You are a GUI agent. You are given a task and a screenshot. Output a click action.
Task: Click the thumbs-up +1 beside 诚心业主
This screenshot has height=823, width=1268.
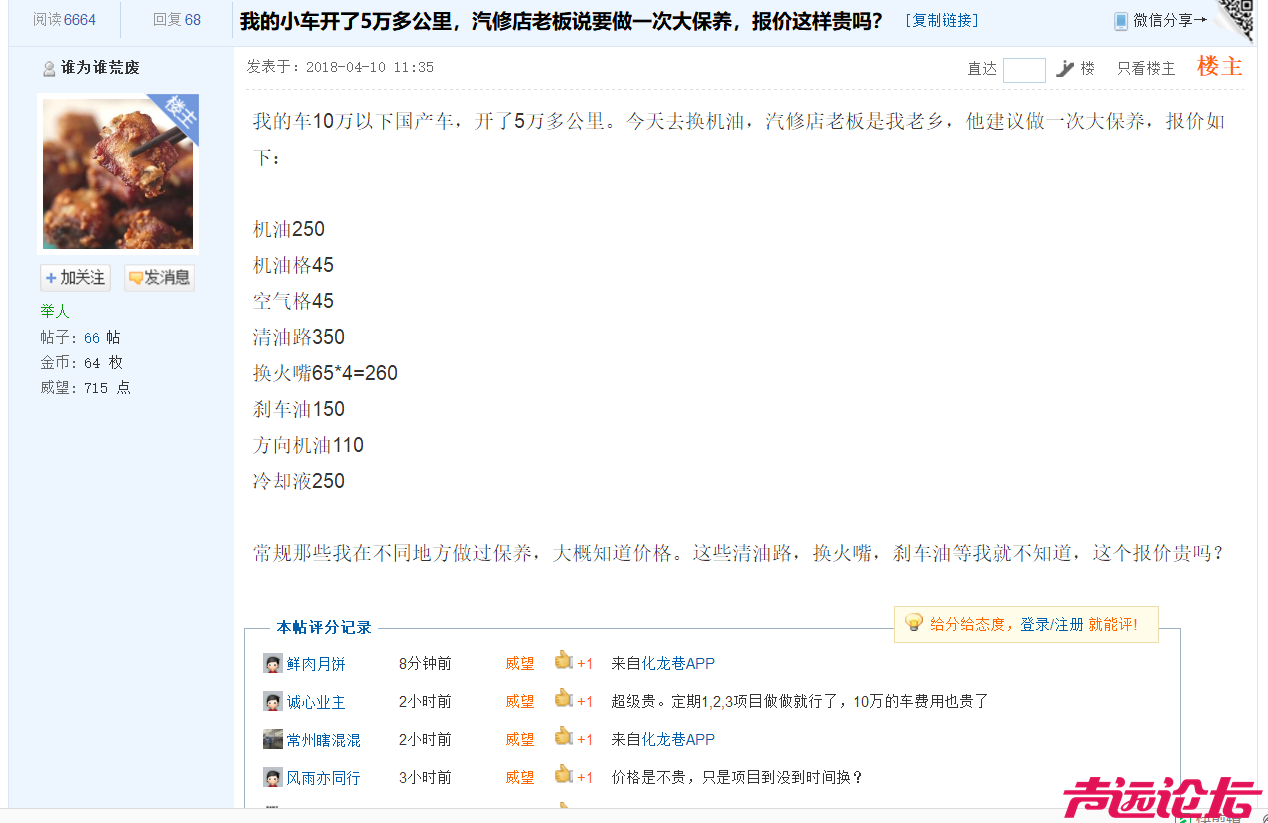coord(572,700)
